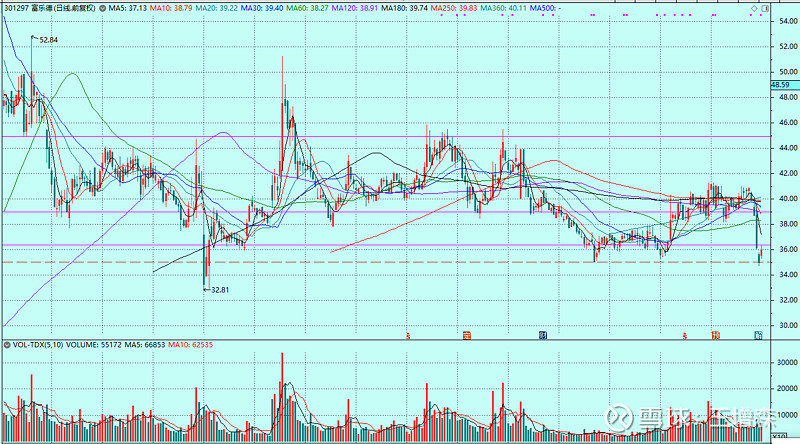This screenshot has height=444, width=800.
Task: Open the round dropdown next to the stock title
Action: 103,9
